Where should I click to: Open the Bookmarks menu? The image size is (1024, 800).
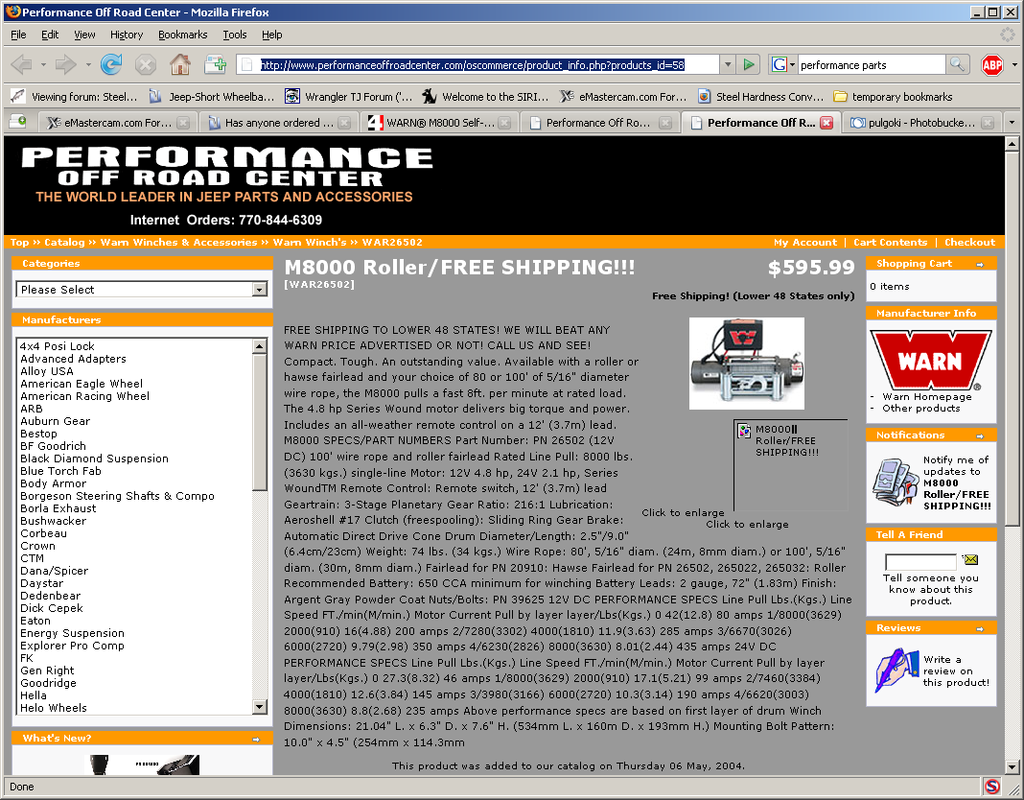click(182, 34)
